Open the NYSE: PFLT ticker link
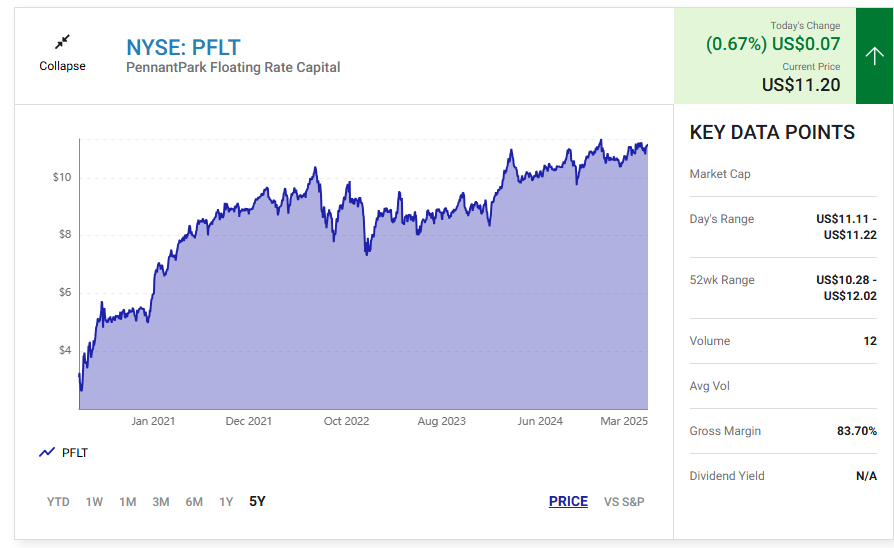The image size is (894, 548). tap(184, 47)
